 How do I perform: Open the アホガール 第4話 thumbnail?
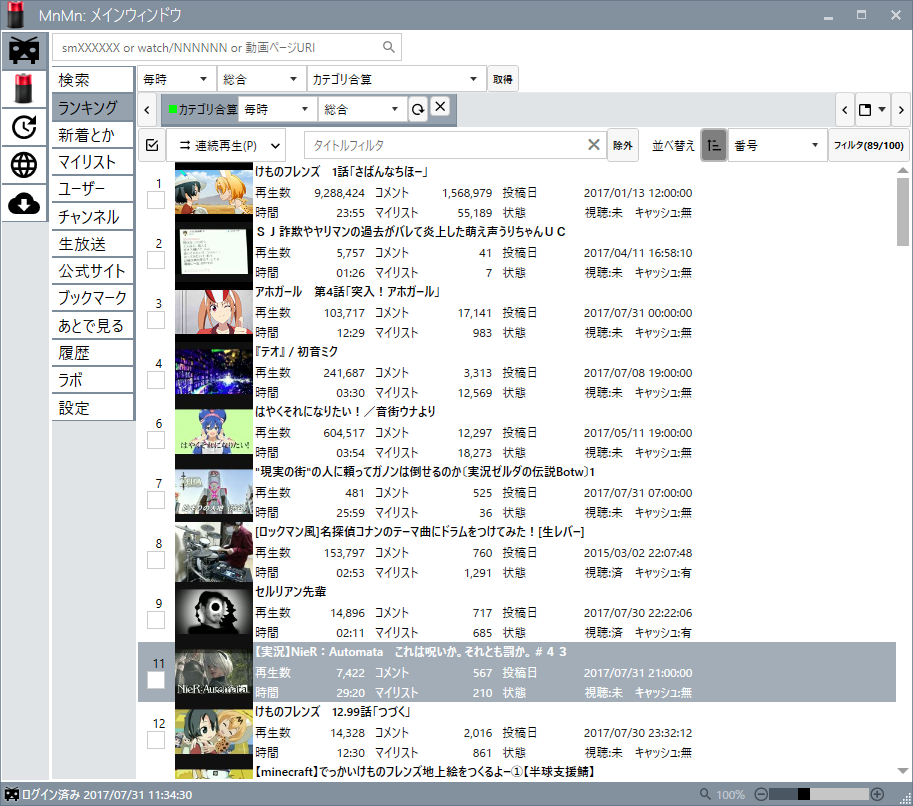tap(214, 312)
